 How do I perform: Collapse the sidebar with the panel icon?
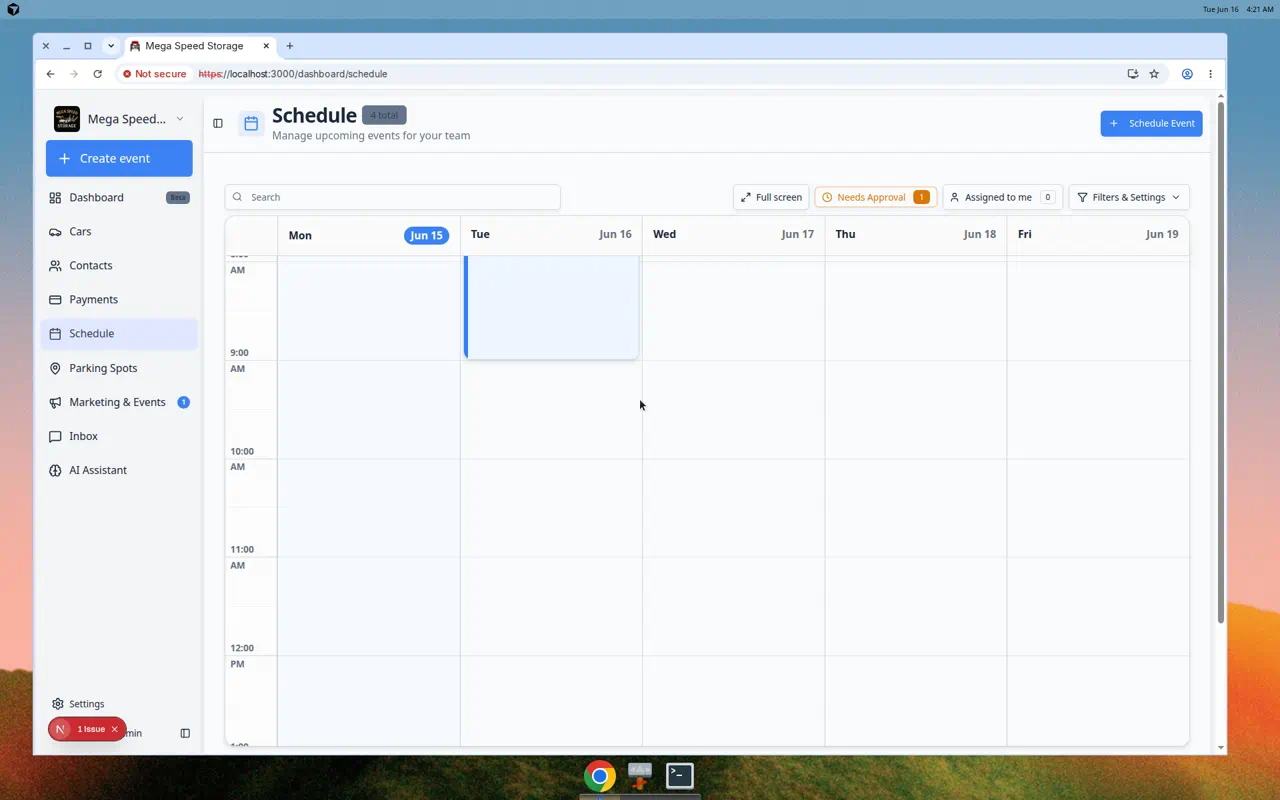(218, 123)
